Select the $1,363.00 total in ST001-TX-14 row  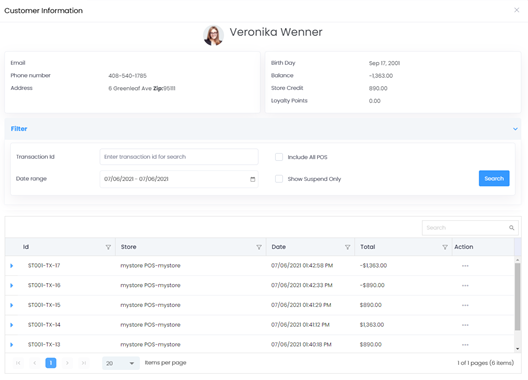(372, 325)
